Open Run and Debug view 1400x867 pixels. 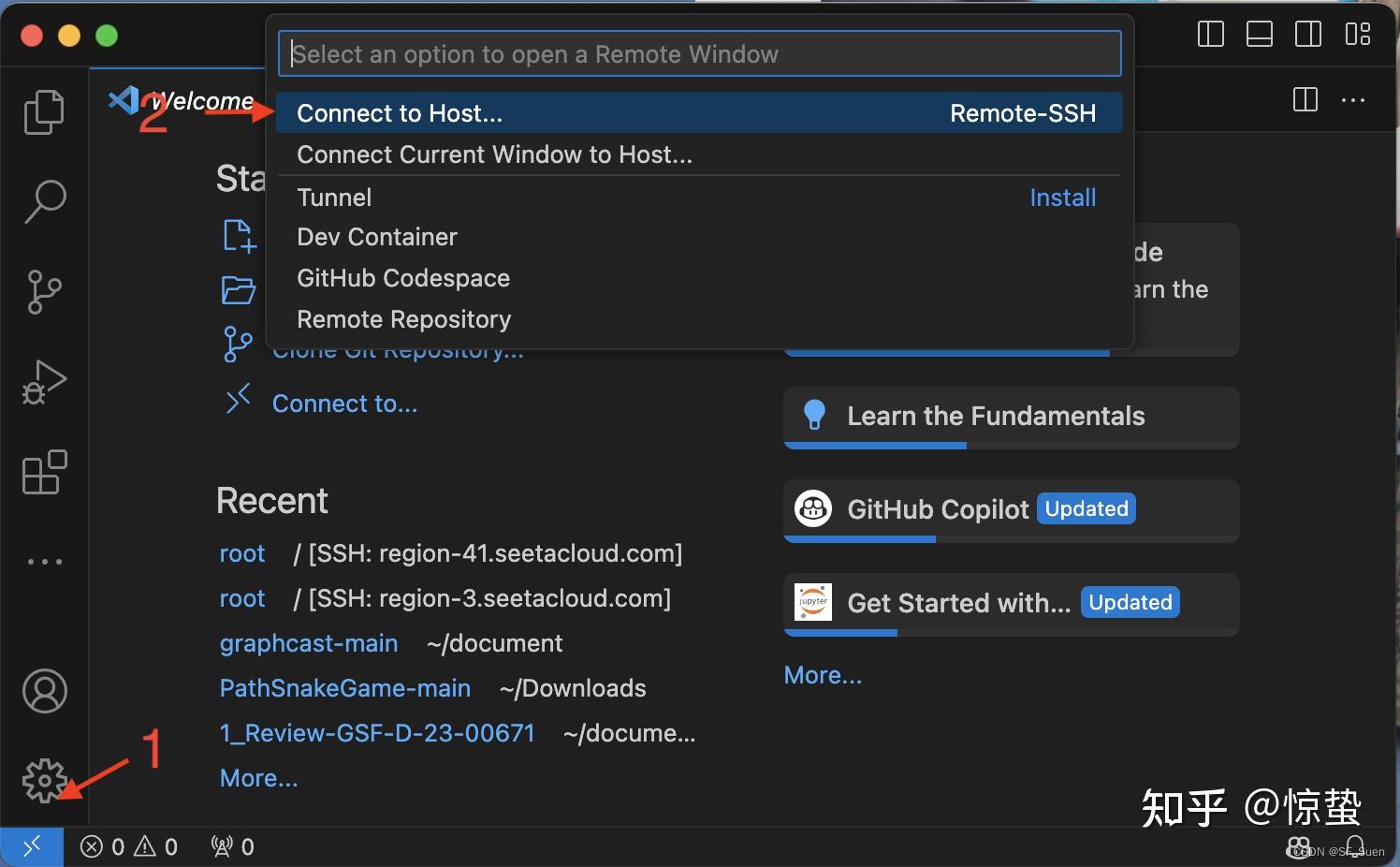coord(44,382)
